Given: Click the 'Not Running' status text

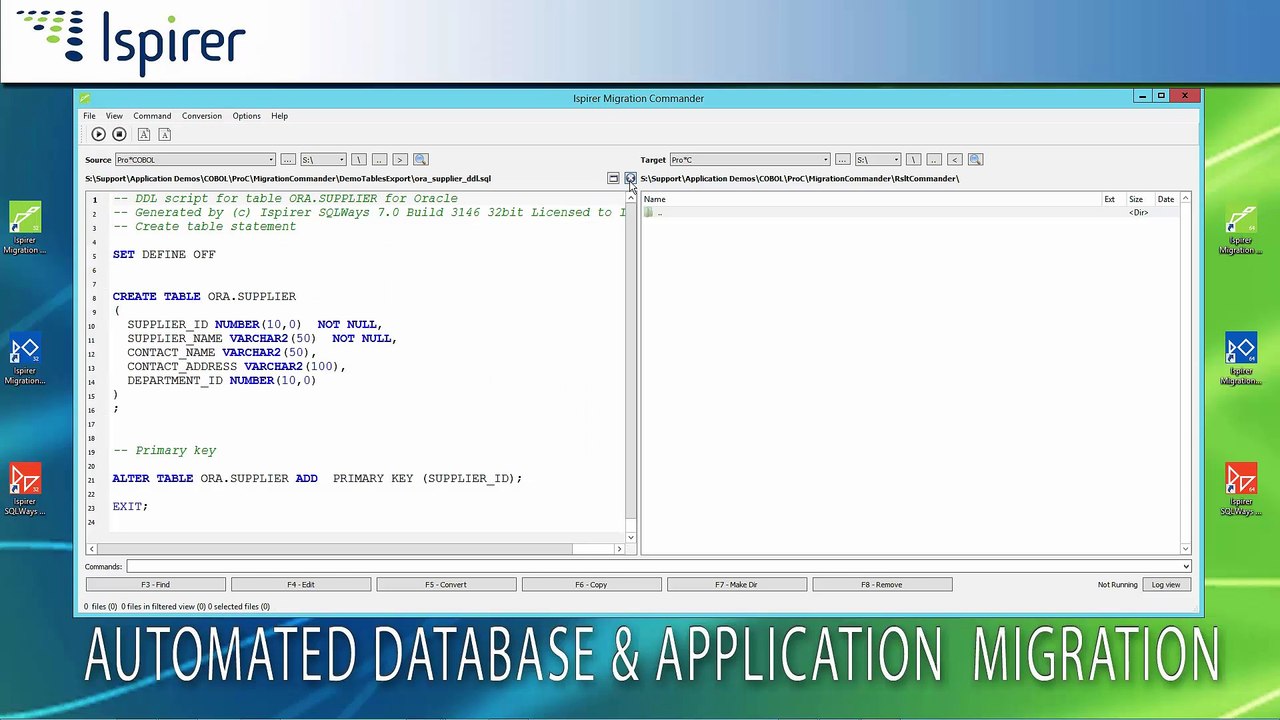Looking at the screenshot, I should pos(1117,585).
